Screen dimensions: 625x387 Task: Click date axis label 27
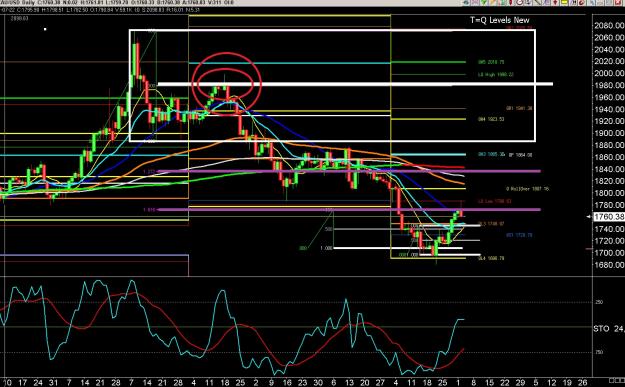click(x=380, y=383)
